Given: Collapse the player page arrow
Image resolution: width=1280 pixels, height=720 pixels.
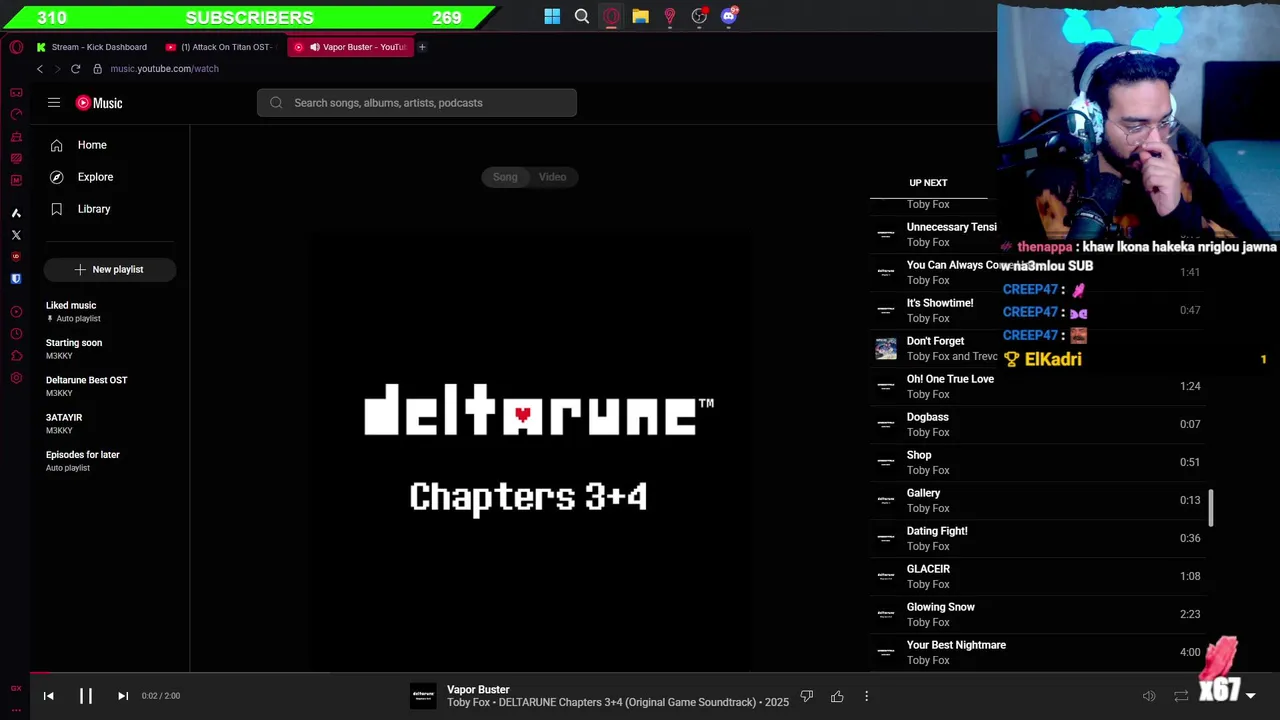Looking at the screenshot, I should [x=1250, y=696].
